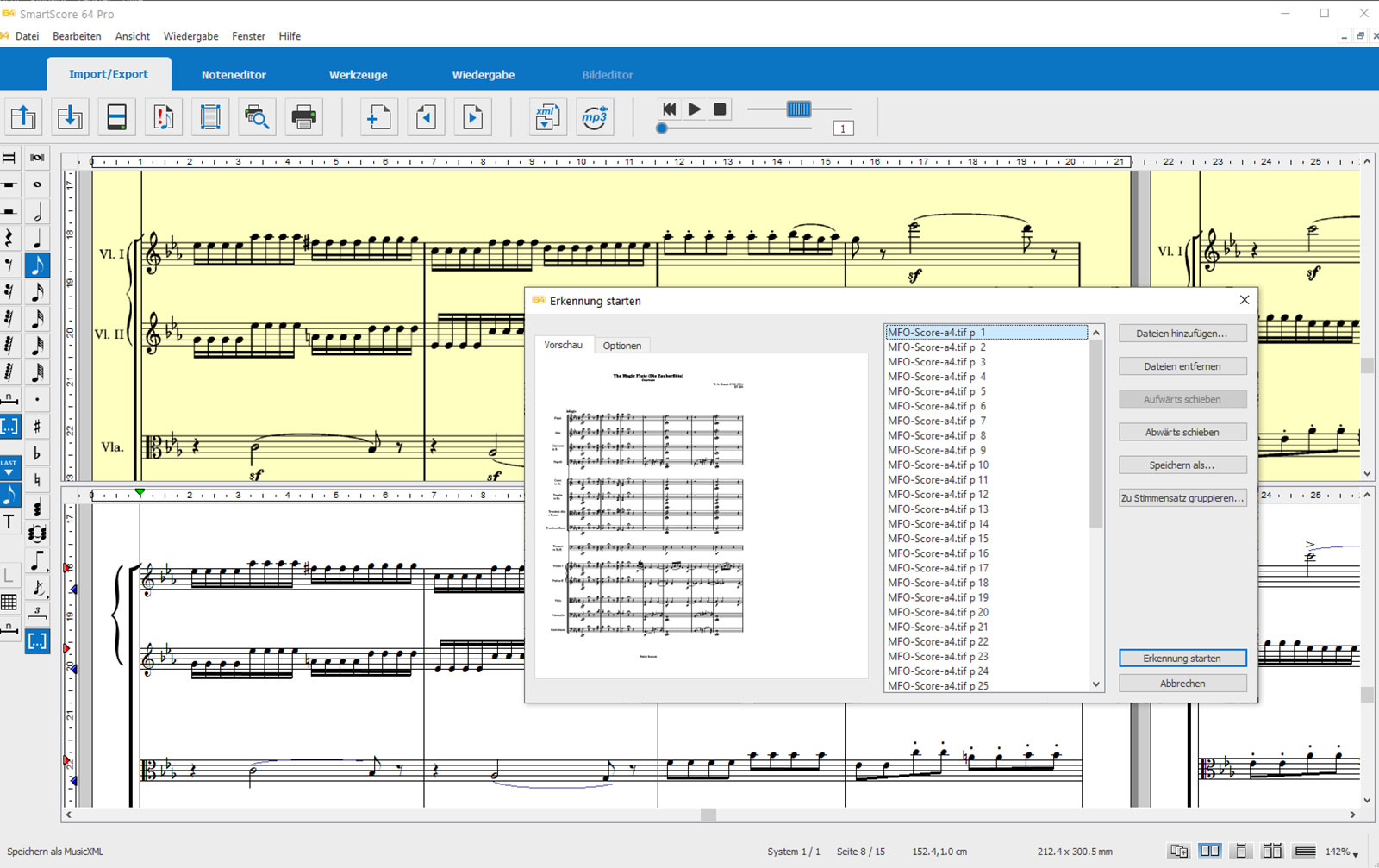Open the Ansicht menu
The width and height of the screenshot is (1379, 868).
pyautogui.click(x=133, y=36)
